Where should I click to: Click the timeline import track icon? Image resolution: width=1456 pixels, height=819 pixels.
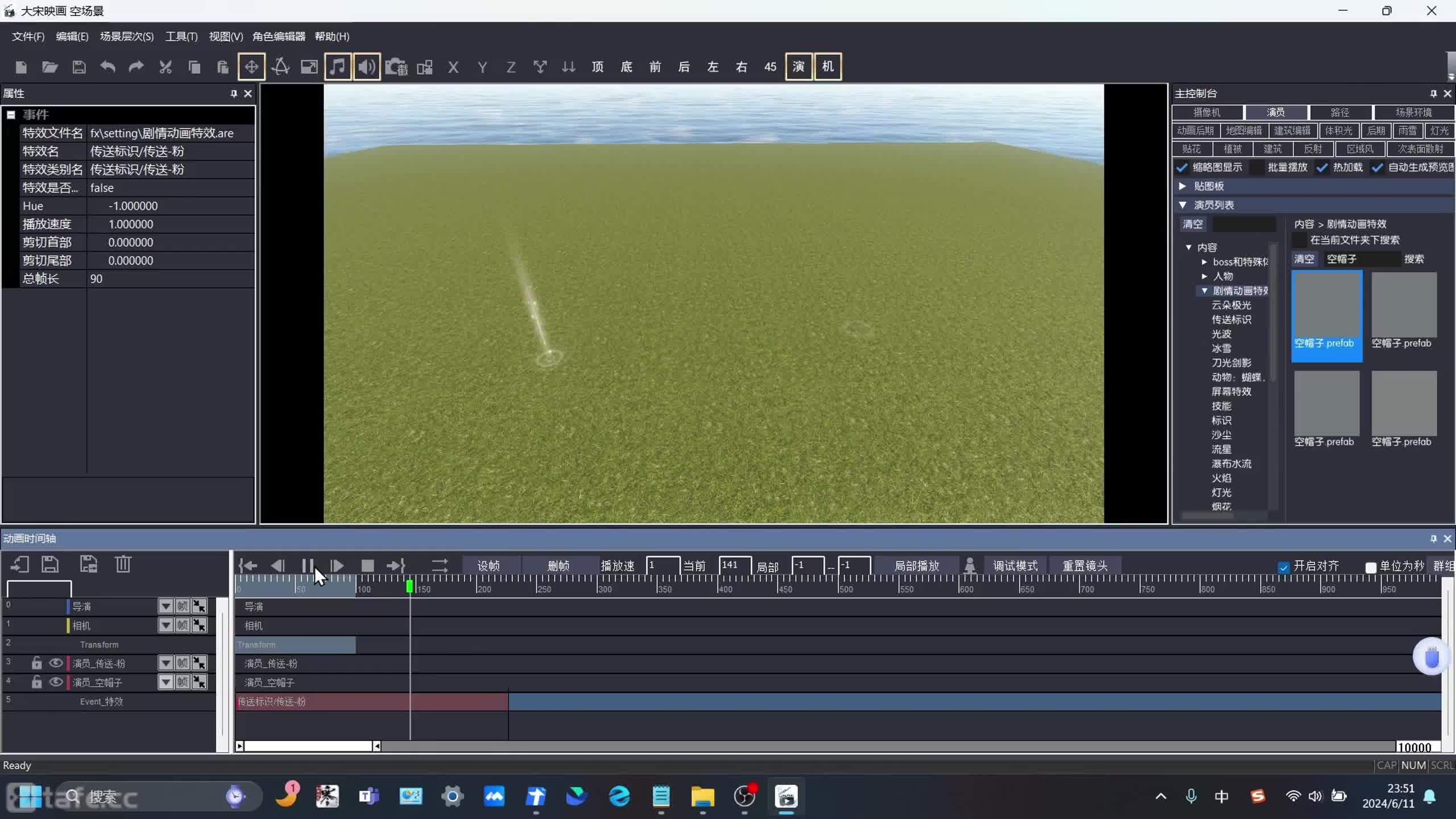point(20,564)
